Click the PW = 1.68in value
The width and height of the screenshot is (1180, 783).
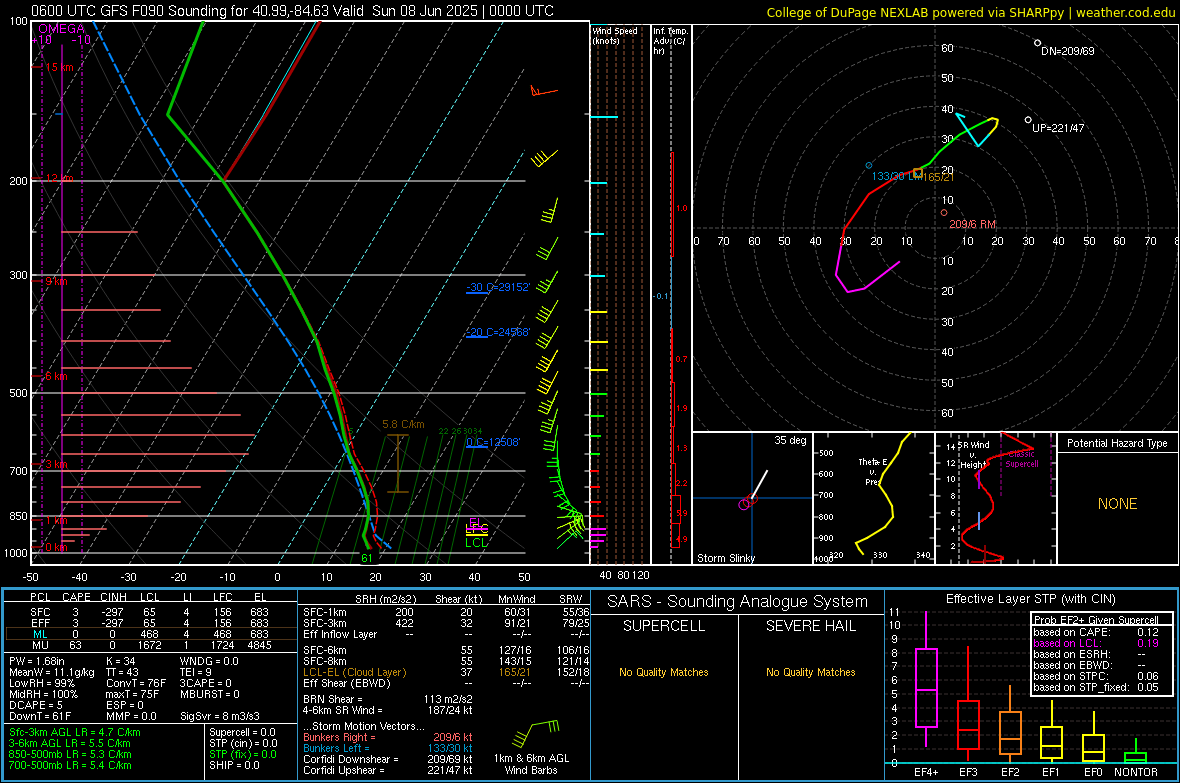pos(37,661)
